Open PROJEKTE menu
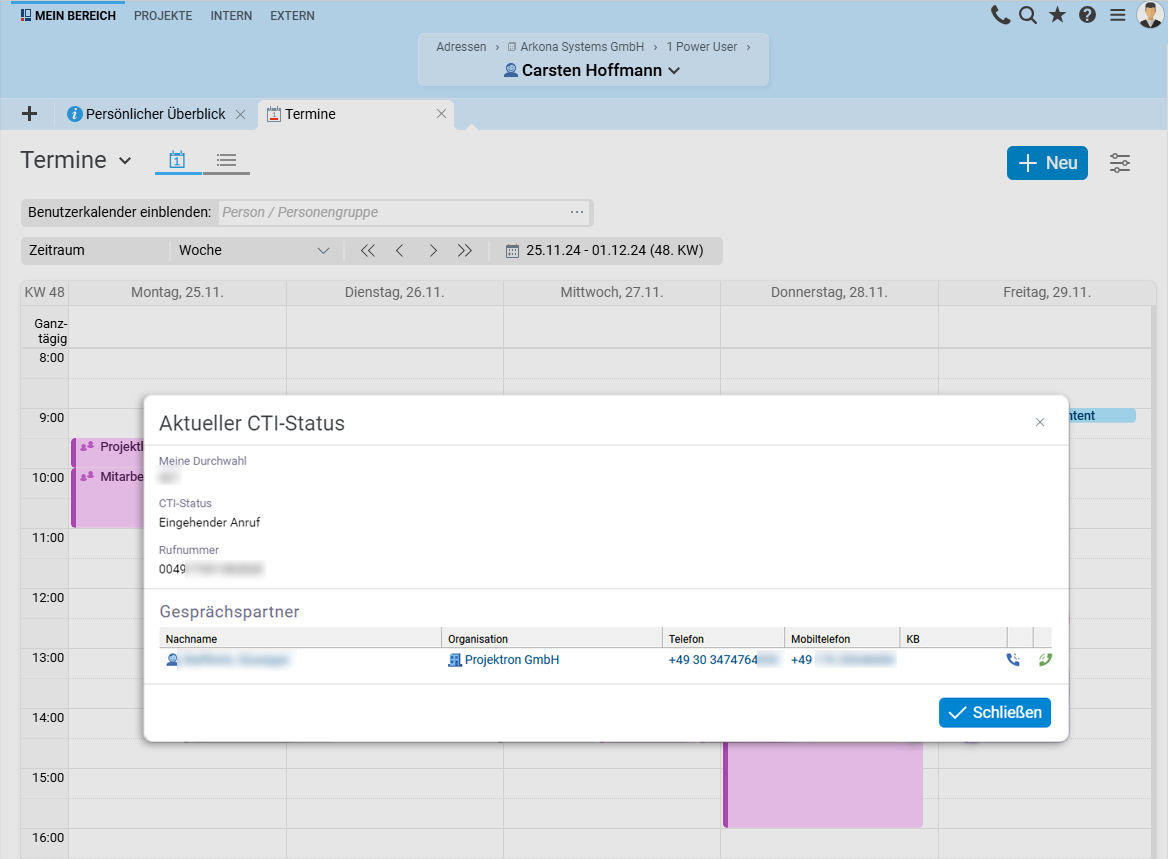1168x859 pixels. pos(163,16)
